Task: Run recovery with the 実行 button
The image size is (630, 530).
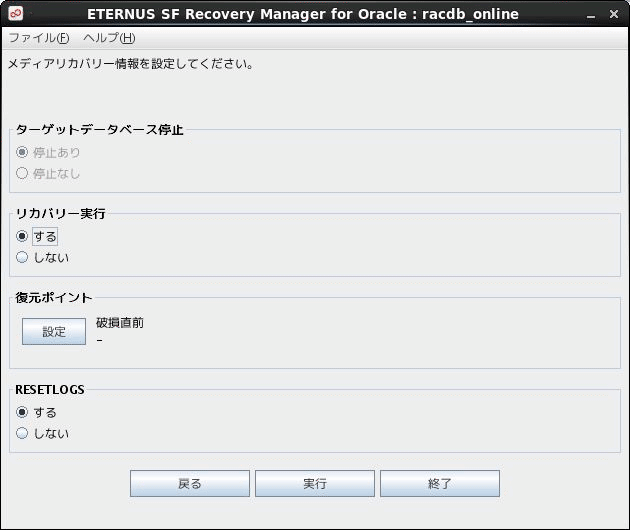Action: pos(315,484)
